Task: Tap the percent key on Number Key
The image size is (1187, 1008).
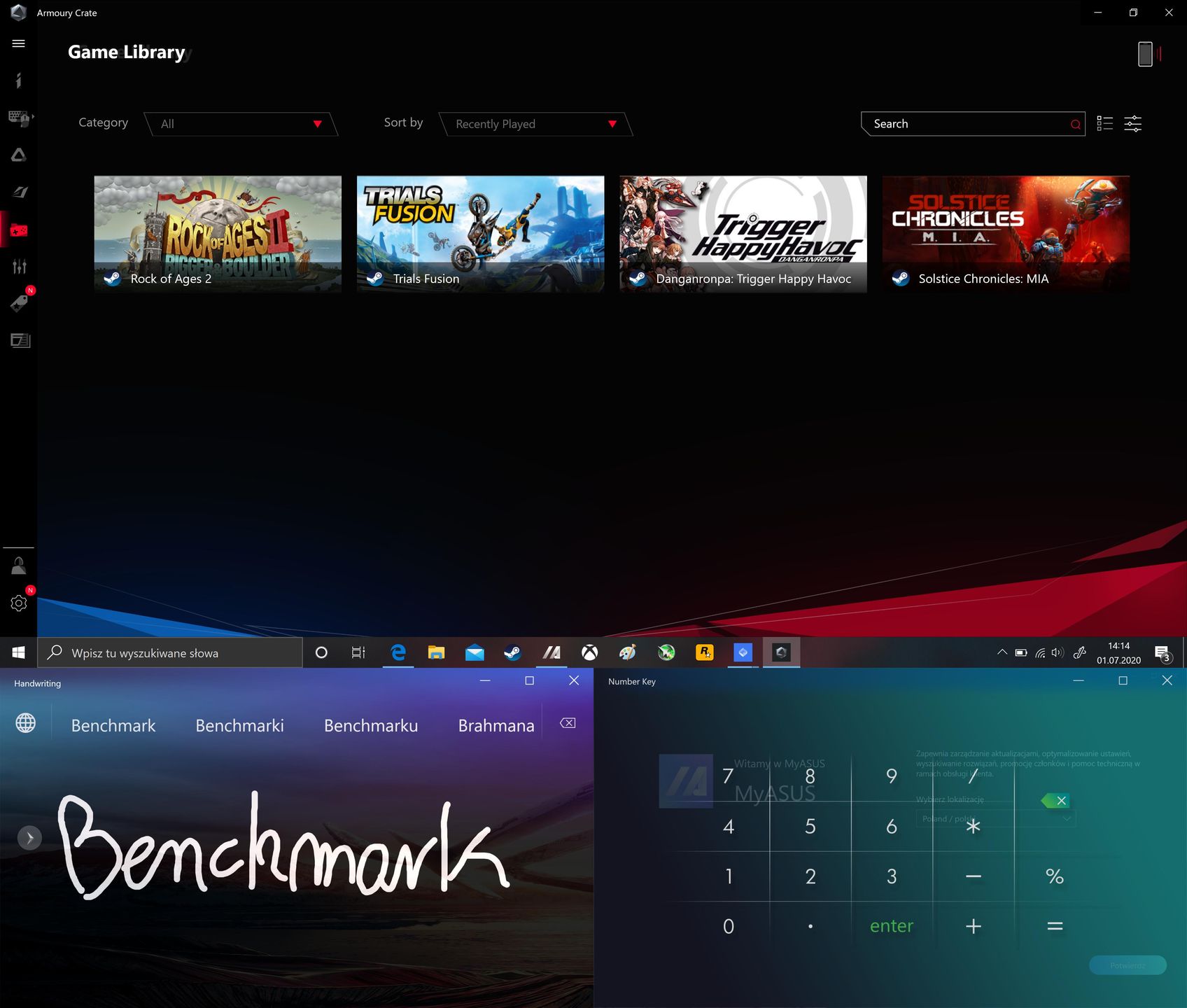Action: pos(1055,876)
